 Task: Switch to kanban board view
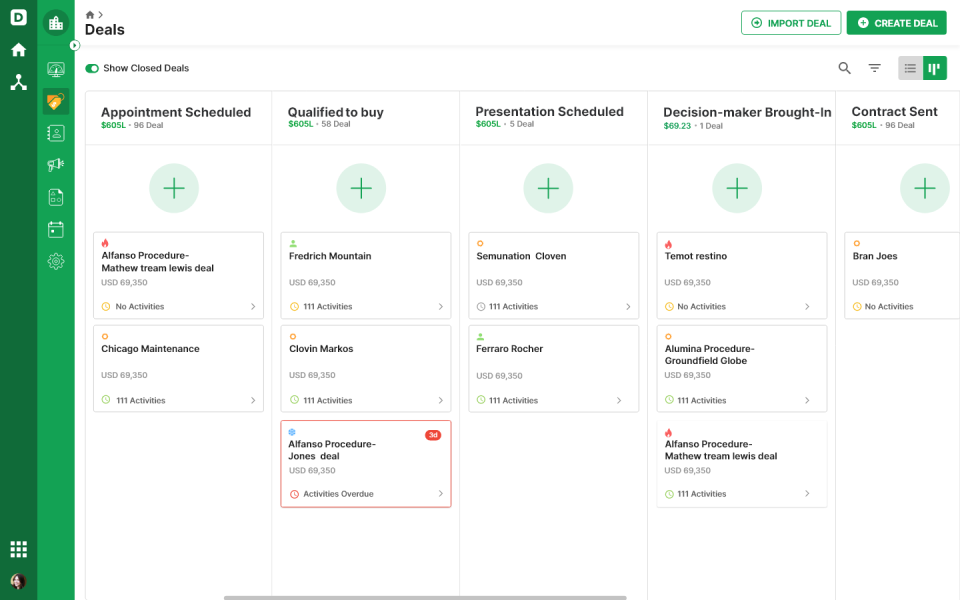934,68
